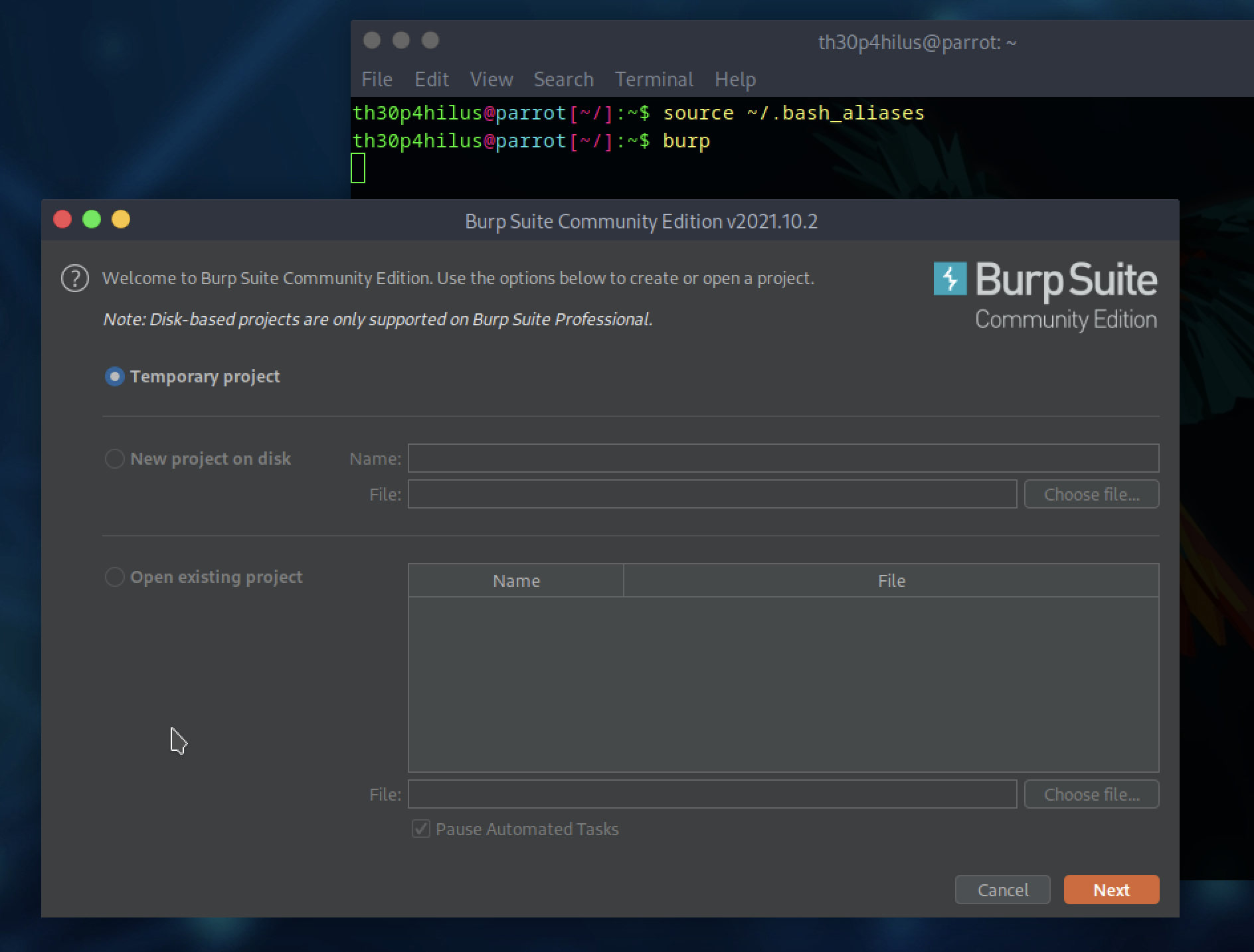This screenshot has height=952, width=1254.
Task: Click the Next button
Action: (1111, 890)
